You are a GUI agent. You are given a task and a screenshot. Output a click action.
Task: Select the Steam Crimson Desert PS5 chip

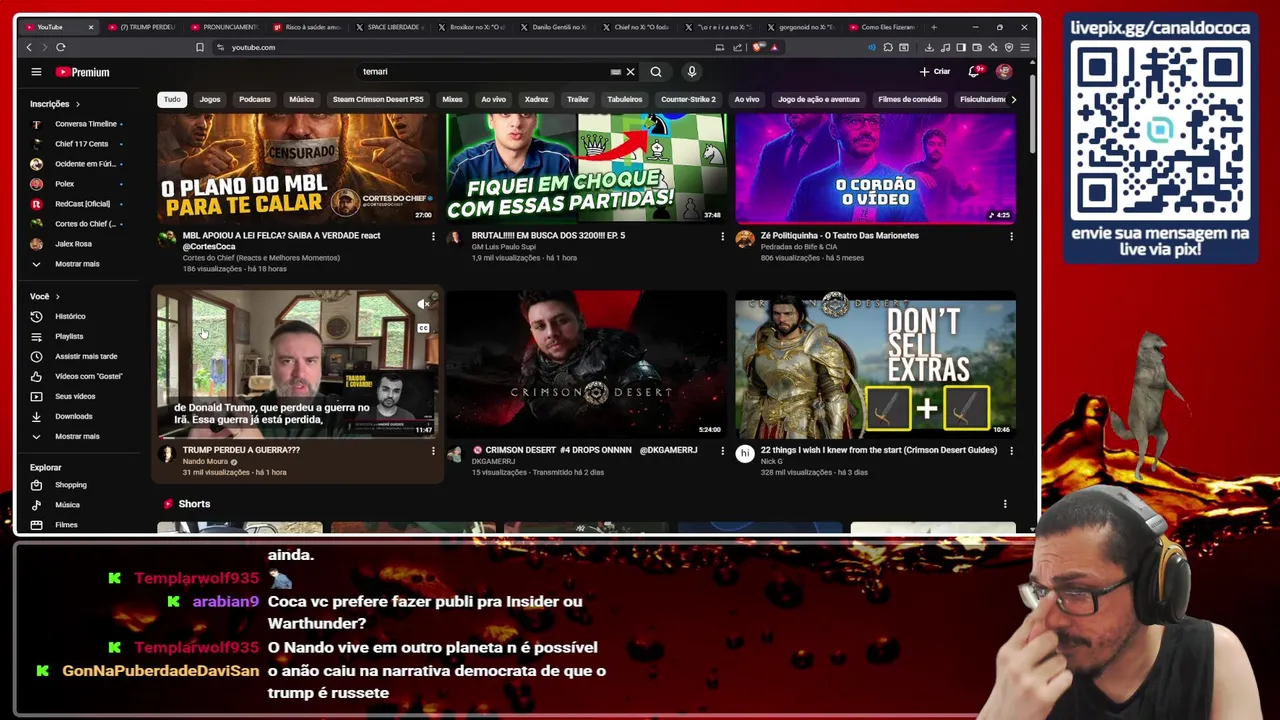(378, 99)
